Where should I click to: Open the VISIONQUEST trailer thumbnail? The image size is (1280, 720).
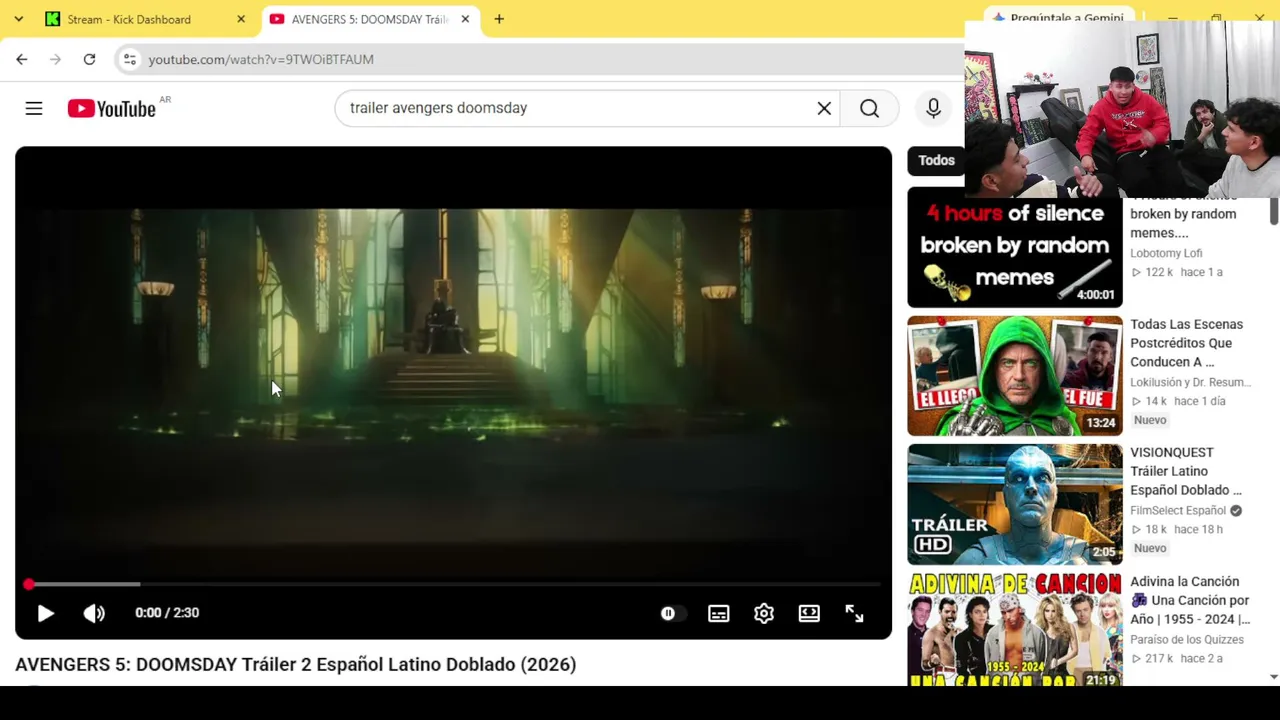click(1015, 504)
